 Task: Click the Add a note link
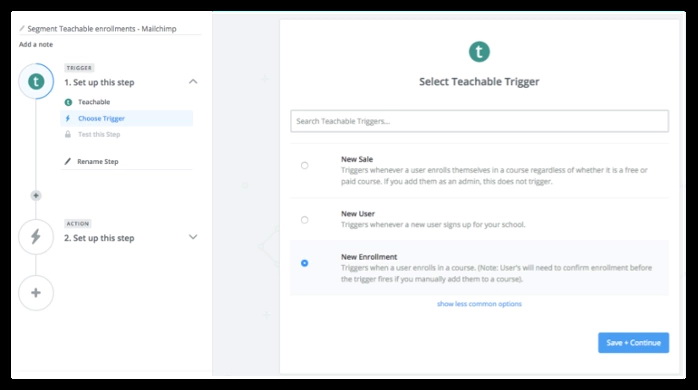(x=36, y=45)
